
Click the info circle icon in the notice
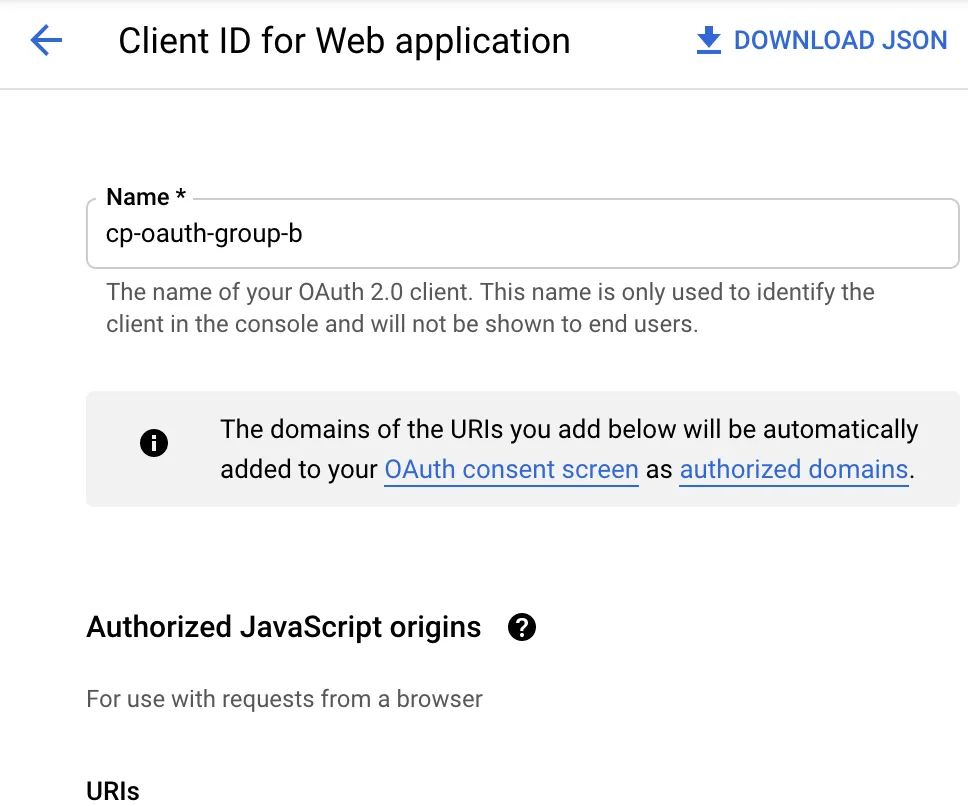click(x=154, y=443)
